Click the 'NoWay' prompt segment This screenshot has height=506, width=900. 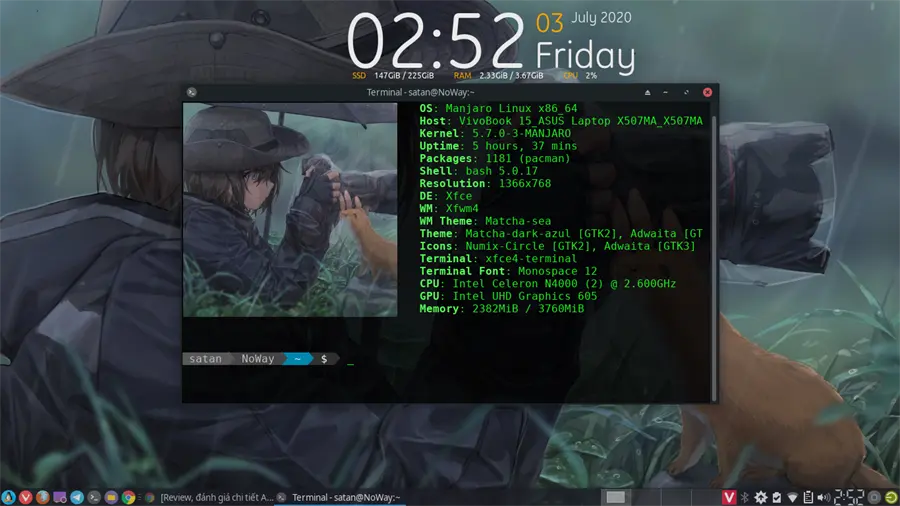pyautogui.click(x=258, y=359)
